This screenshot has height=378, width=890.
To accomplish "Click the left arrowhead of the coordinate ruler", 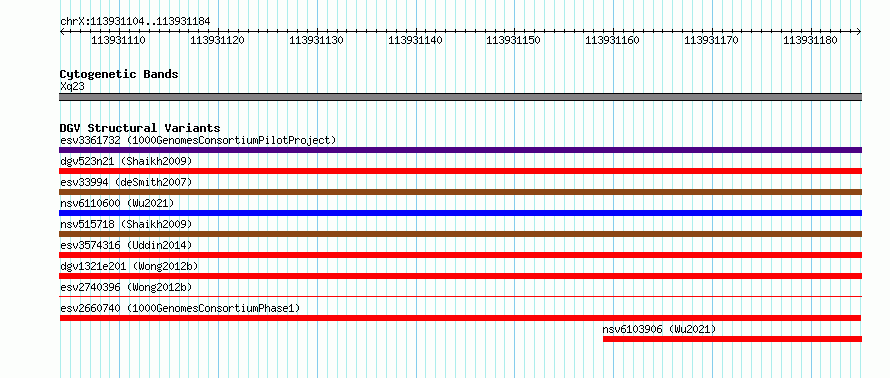I will click(x=62, y=32).
